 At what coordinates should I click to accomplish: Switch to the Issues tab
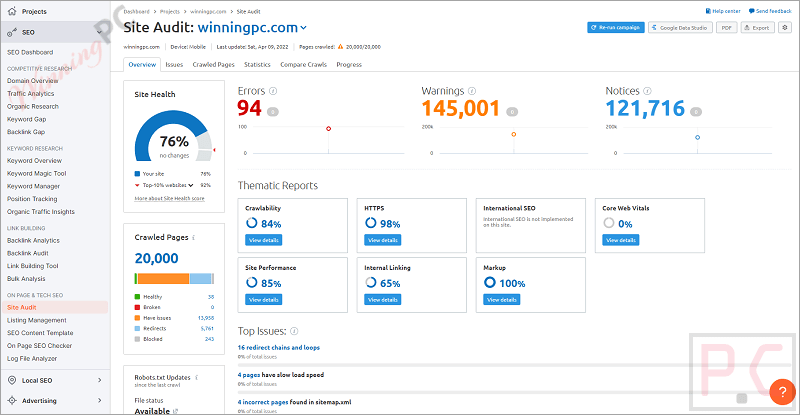174,65
